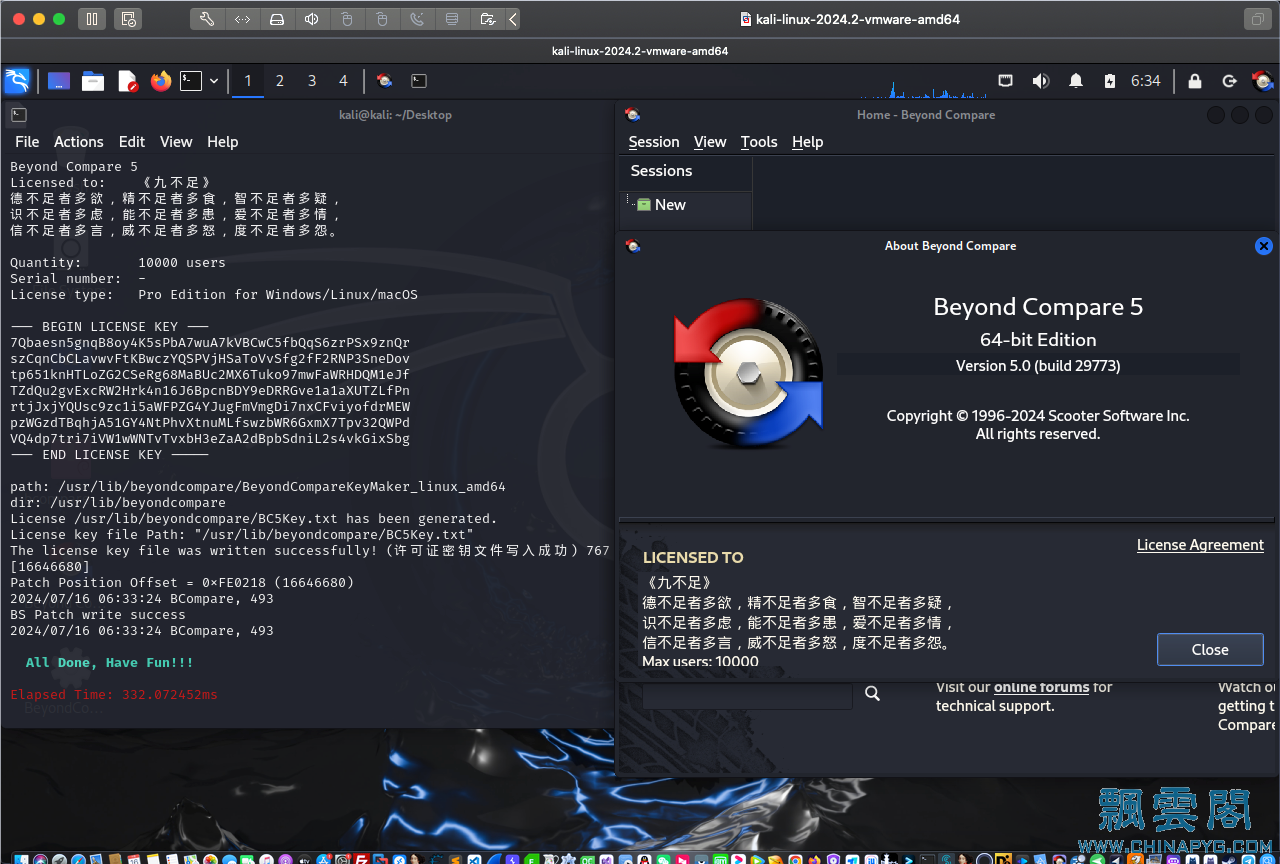Viewport: 1280px width, 864px height.
Task: Switch to workspace 2
Action: (x=280, y=81)
